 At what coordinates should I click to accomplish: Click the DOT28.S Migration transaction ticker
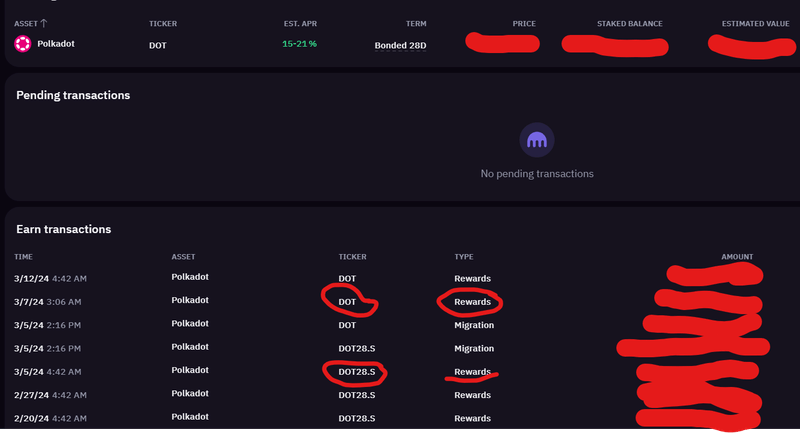coord(359,349)
